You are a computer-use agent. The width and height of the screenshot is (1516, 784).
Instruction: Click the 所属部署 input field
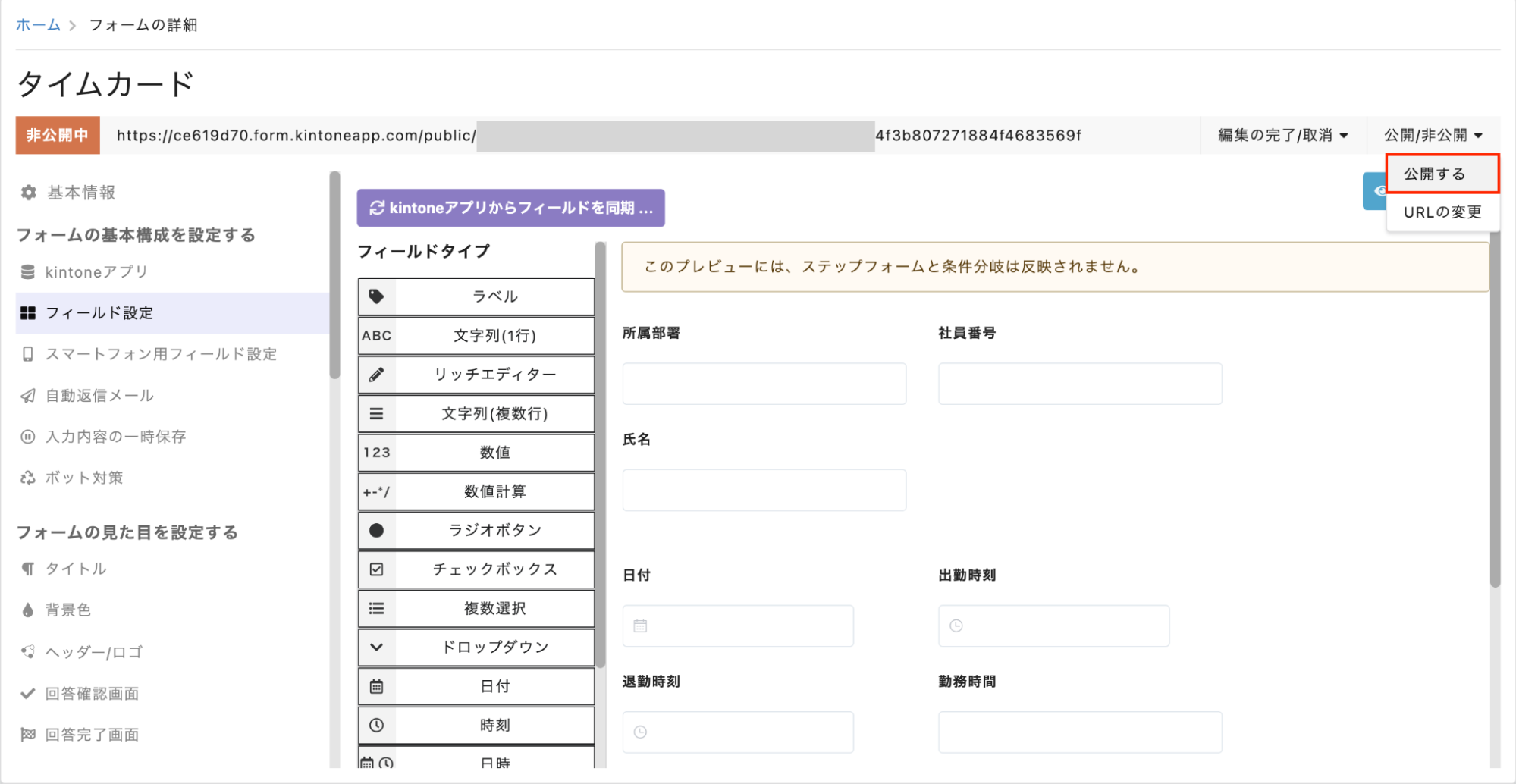point(764,384)
